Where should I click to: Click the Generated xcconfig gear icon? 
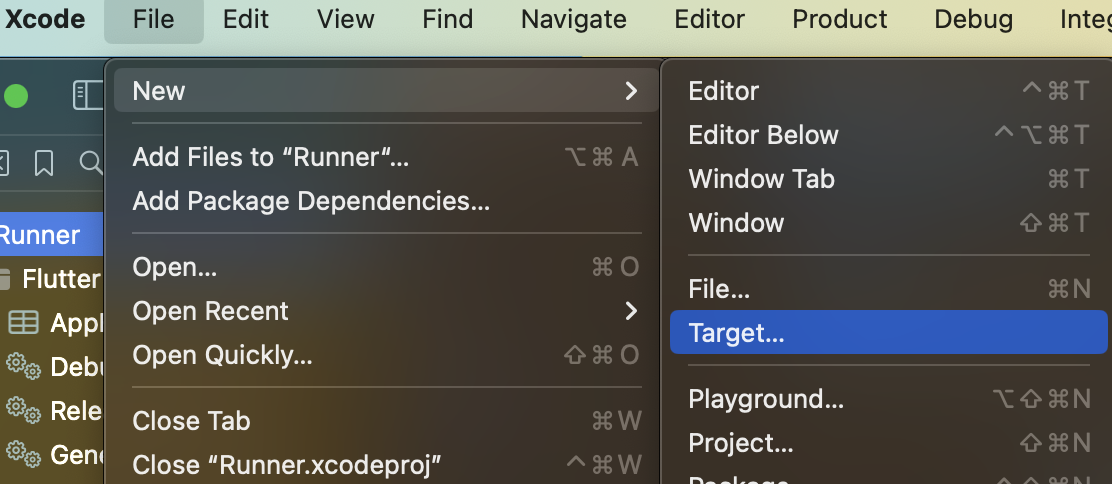click(23, 453)
